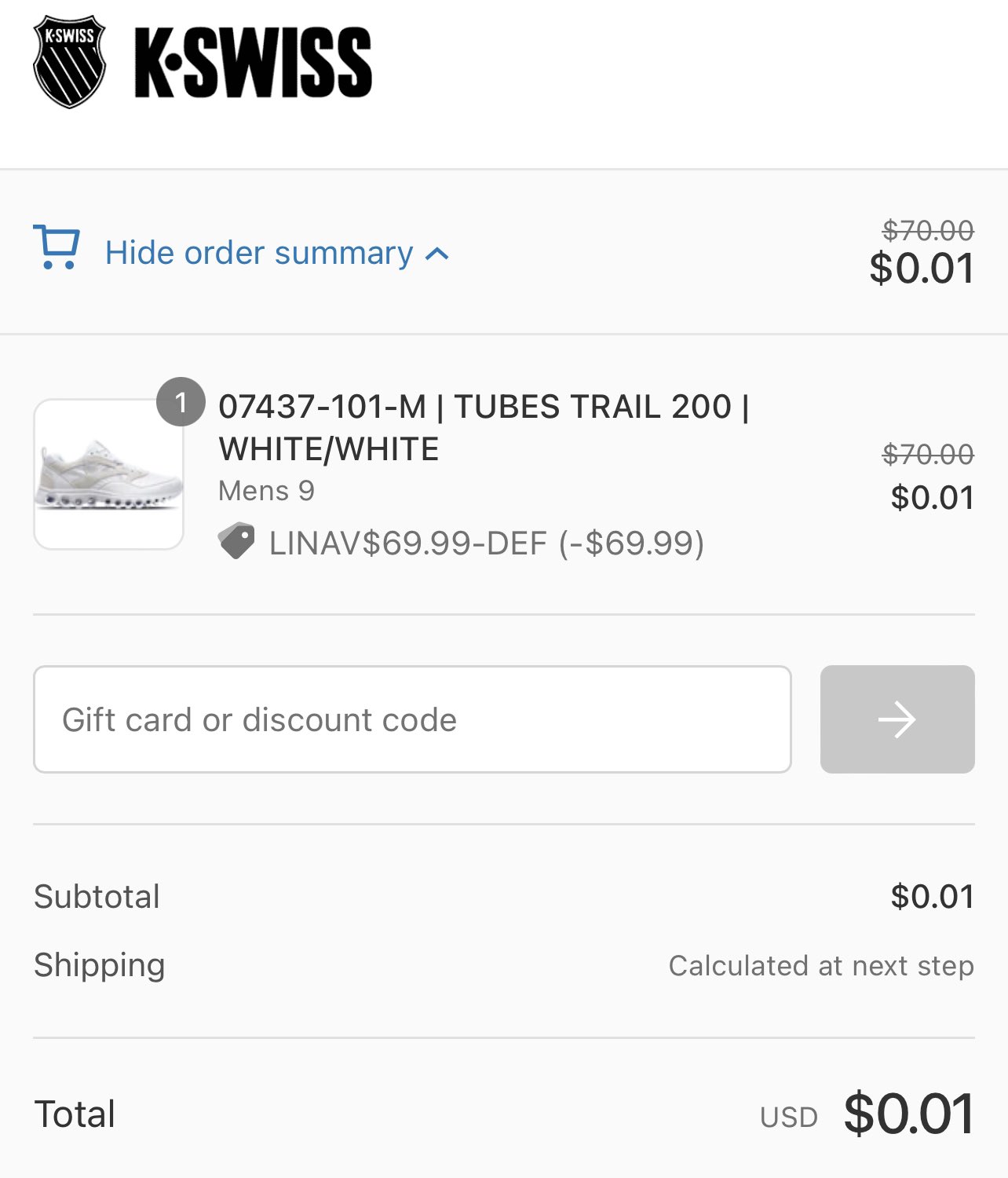
Task: Click the discount tag icon
Action: click(236, 542)
